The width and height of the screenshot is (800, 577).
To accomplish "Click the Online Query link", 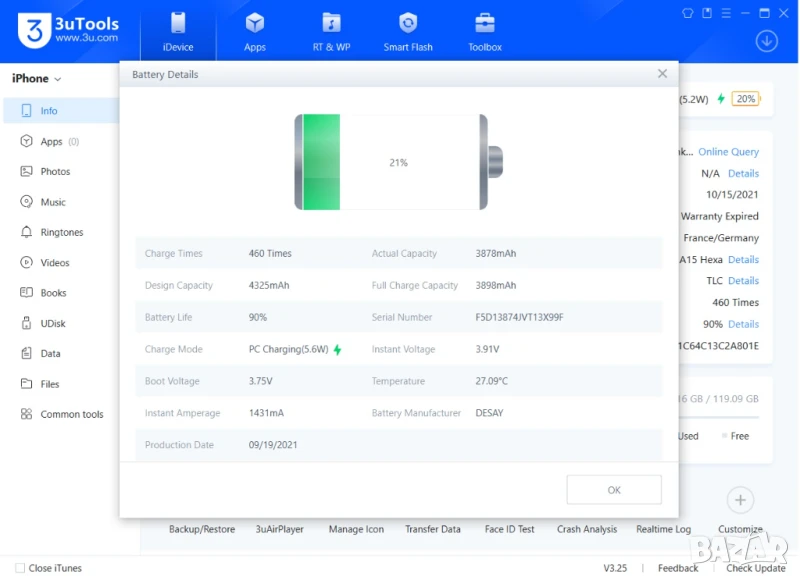I will (728, 152).
